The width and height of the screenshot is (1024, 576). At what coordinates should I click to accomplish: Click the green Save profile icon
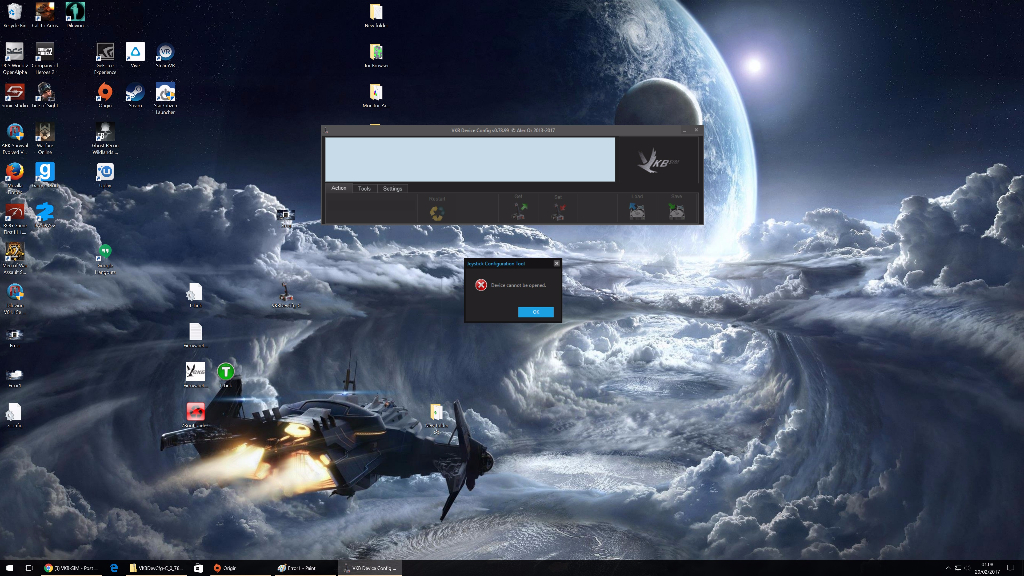[677, 210]
